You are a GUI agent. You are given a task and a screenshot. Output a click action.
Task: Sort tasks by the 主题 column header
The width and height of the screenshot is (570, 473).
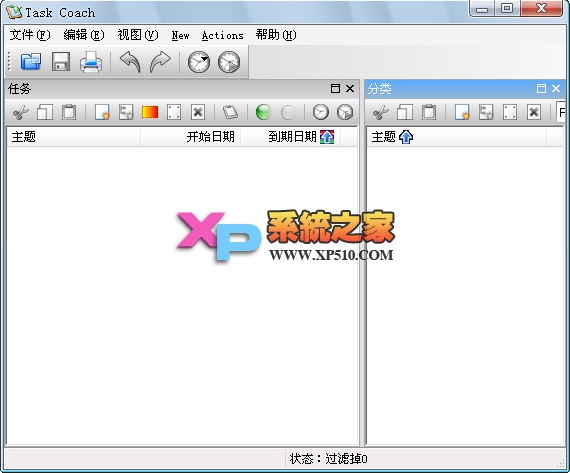coord(74,137)
